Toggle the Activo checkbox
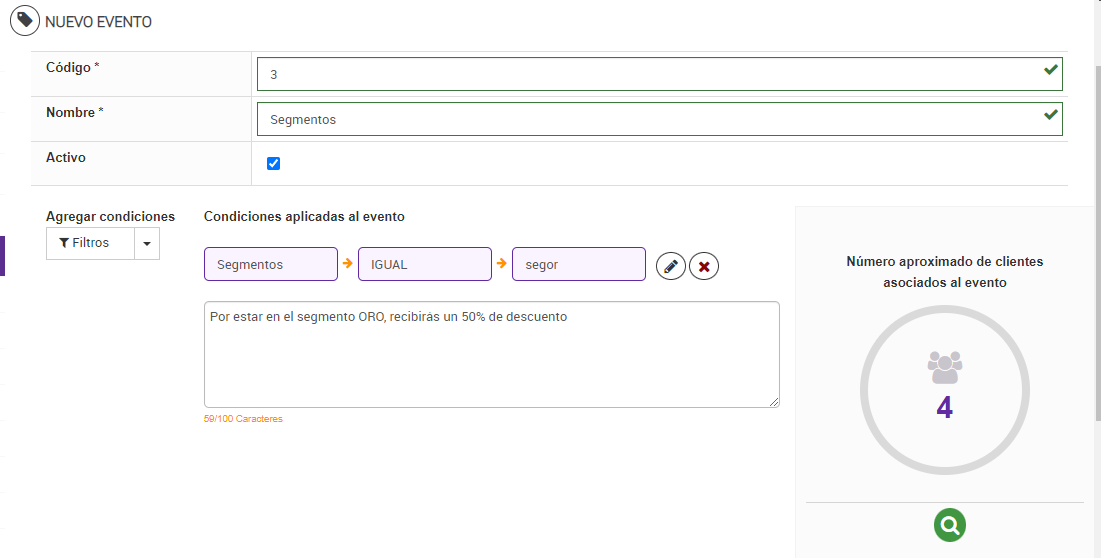 274,164
